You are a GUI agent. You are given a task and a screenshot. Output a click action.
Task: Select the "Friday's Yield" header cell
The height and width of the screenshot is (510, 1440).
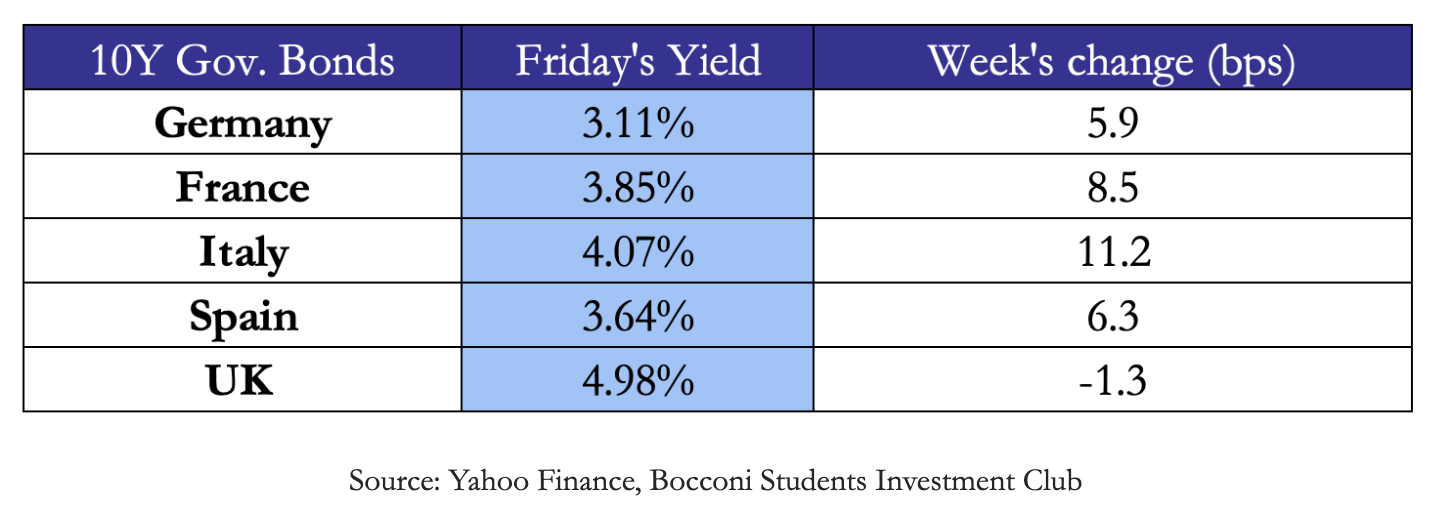click(x=638, y=62)
